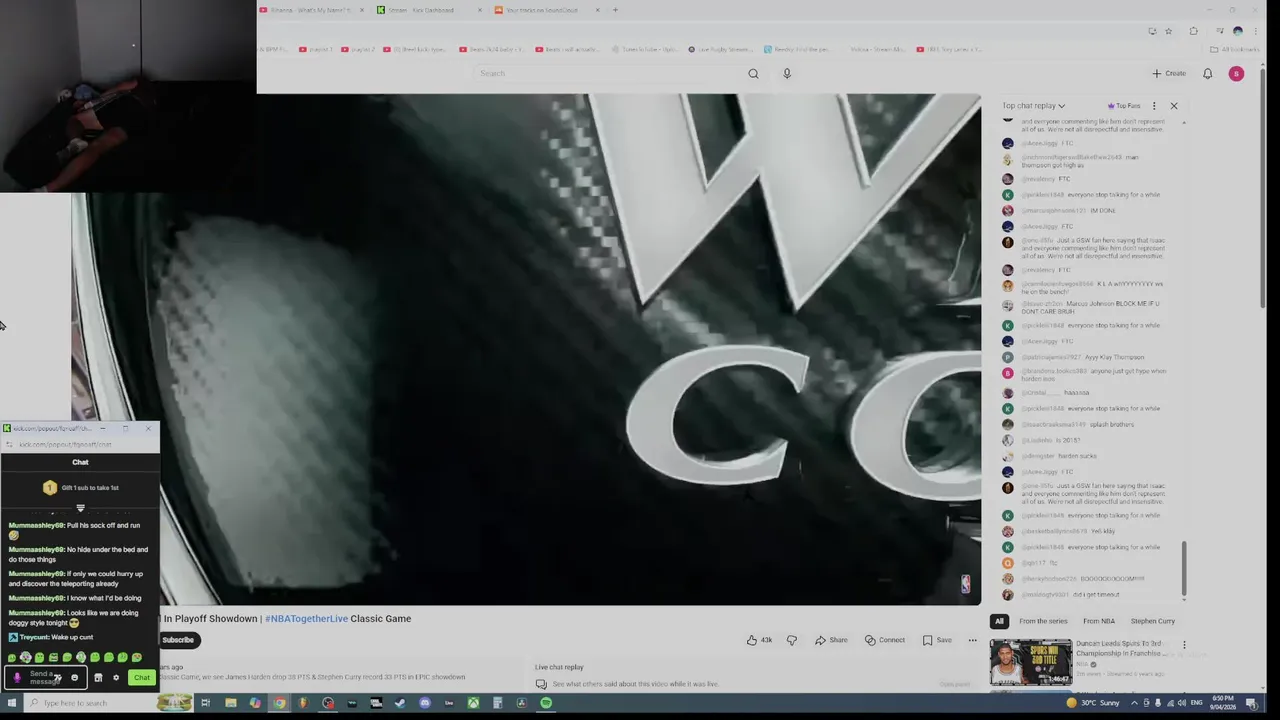Screen dimensions: 1280x720
Task: Click Treycunt username in Kick chat
Action: tap(32, 637)
